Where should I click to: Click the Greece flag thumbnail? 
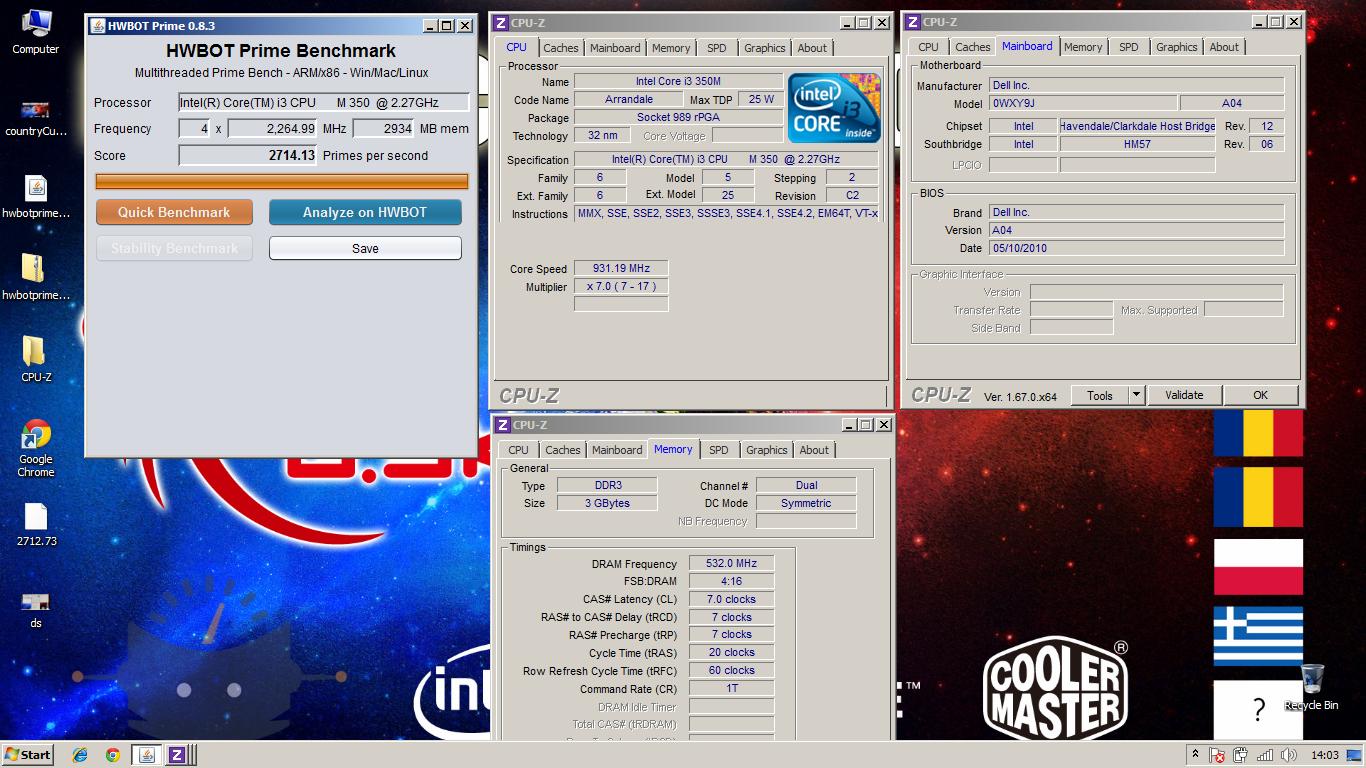coord(1258,636)
